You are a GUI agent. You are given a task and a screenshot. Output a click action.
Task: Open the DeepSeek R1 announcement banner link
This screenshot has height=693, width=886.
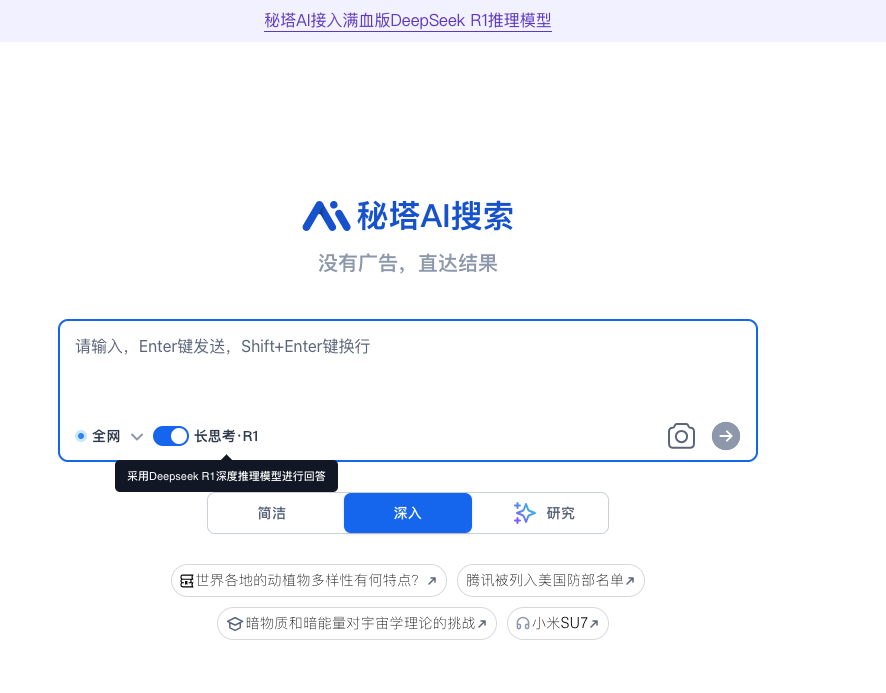tap(408, 20)
